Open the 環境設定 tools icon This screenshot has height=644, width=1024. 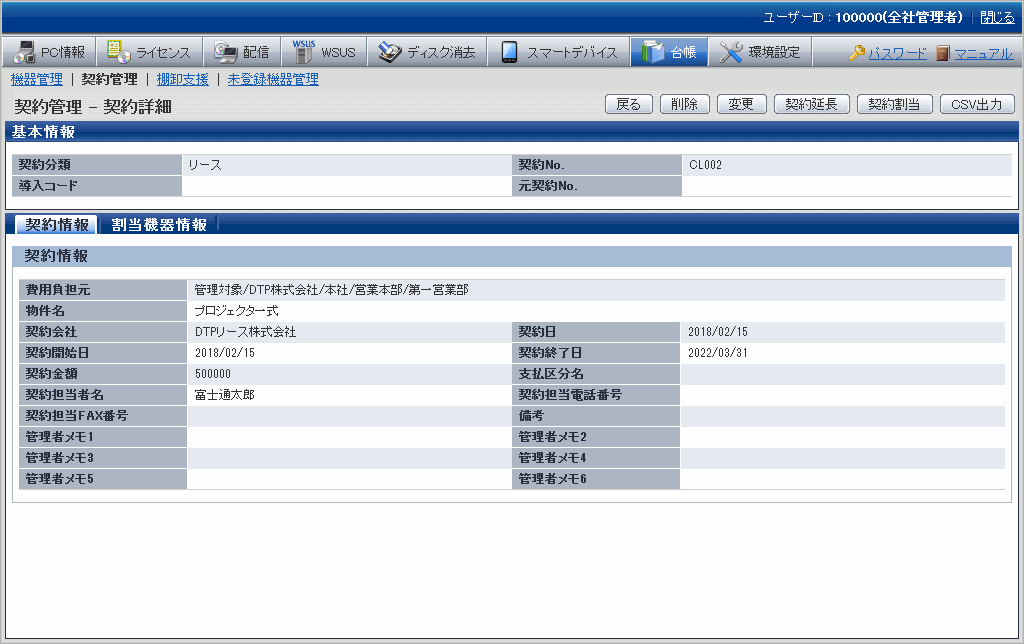[x=731, y=53]
